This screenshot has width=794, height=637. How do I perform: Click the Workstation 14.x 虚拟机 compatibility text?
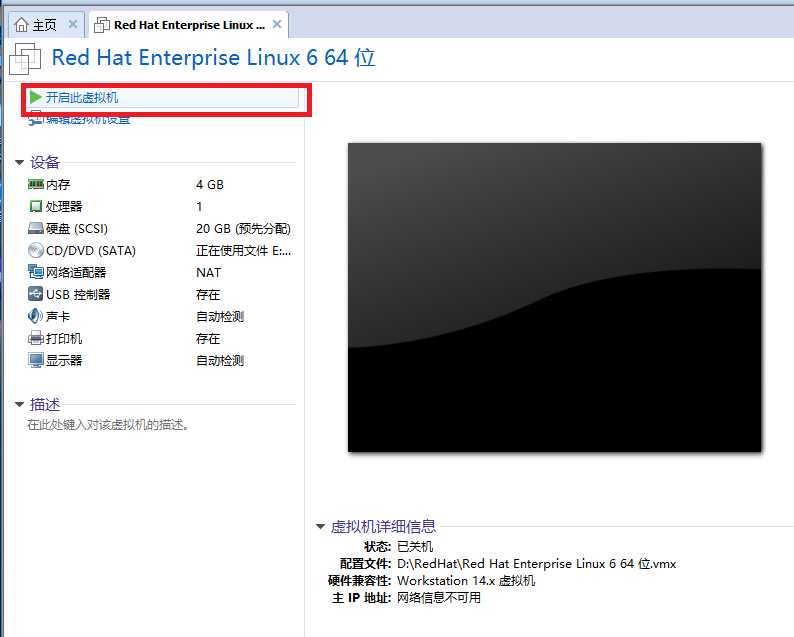coord(466,581)
